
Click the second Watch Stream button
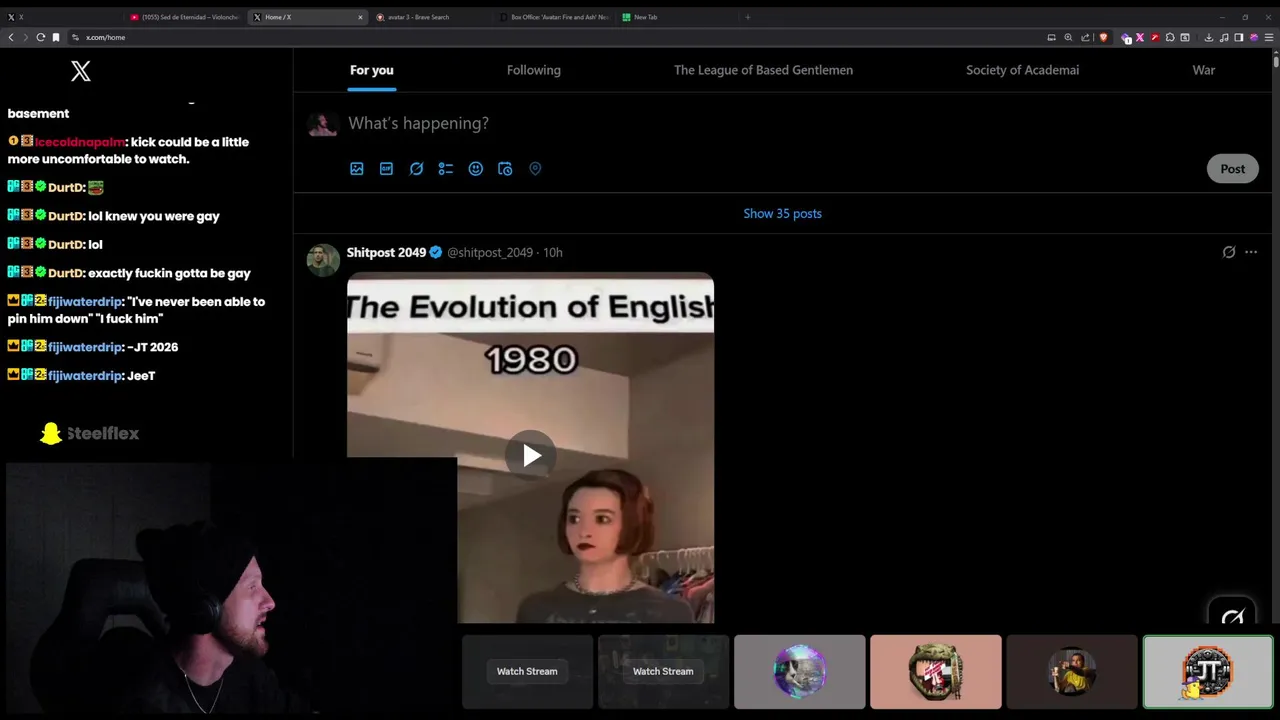(x=663, y=671)
